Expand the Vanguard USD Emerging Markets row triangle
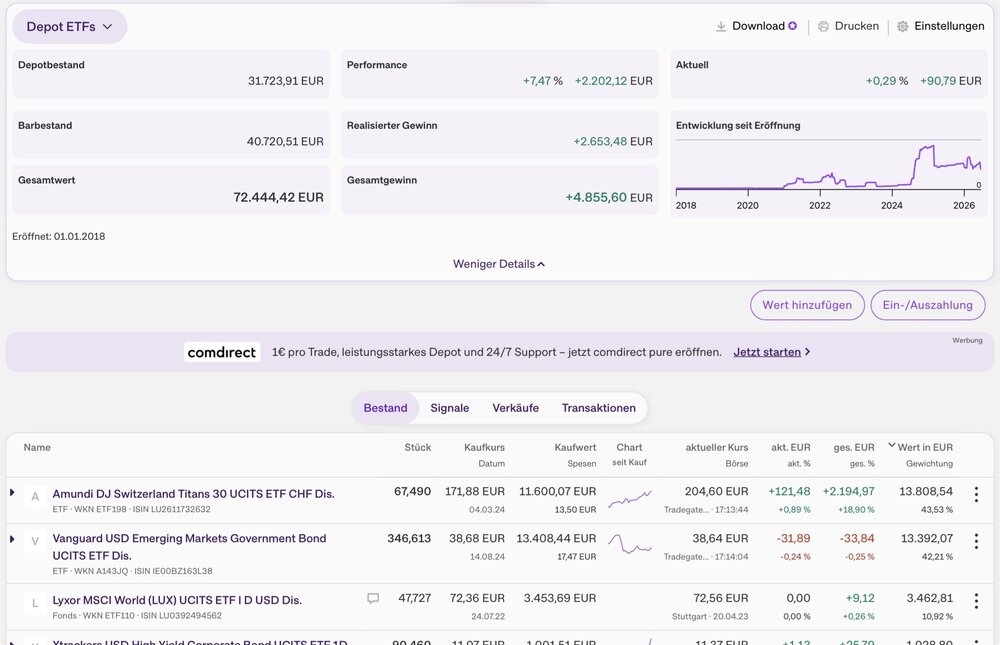The image size is (1000, 645). coord(12,539)
